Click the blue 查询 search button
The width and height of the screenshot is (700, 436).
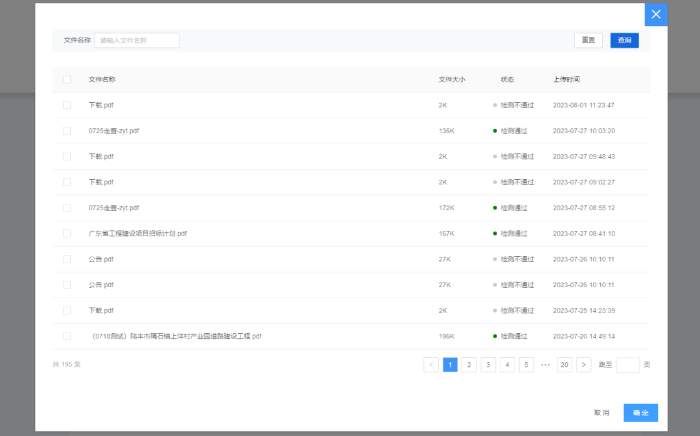(624, 40)
